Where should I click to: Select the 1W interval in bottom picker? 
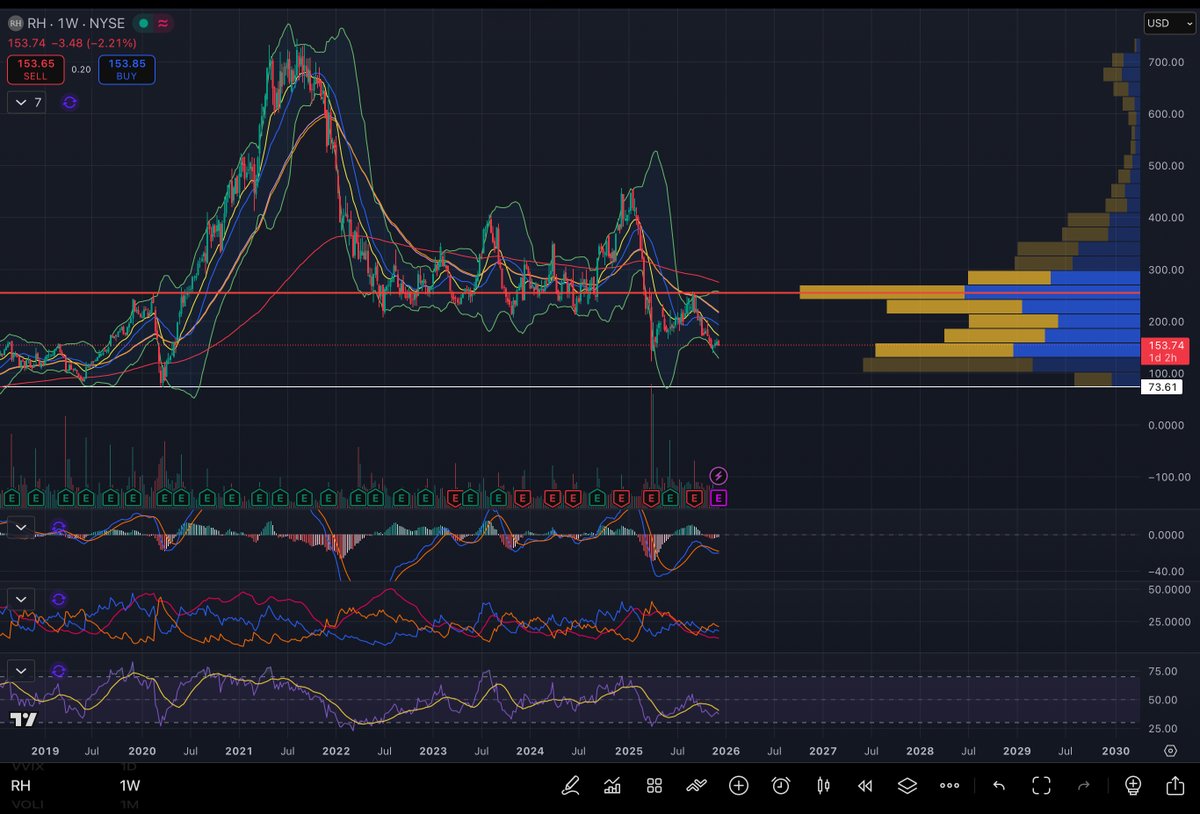coord(129,786)
